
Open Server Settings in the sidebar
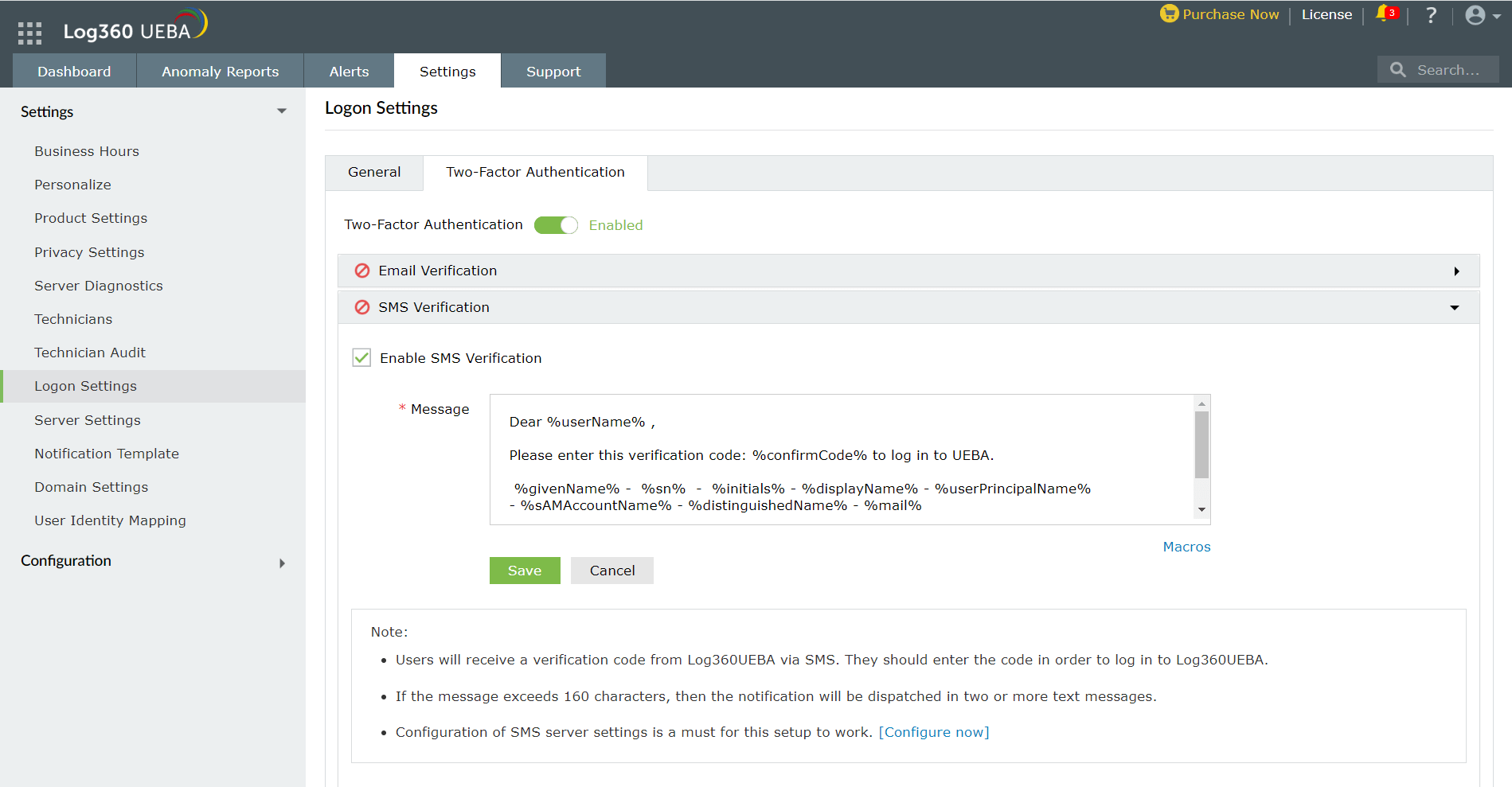point(88,420)
